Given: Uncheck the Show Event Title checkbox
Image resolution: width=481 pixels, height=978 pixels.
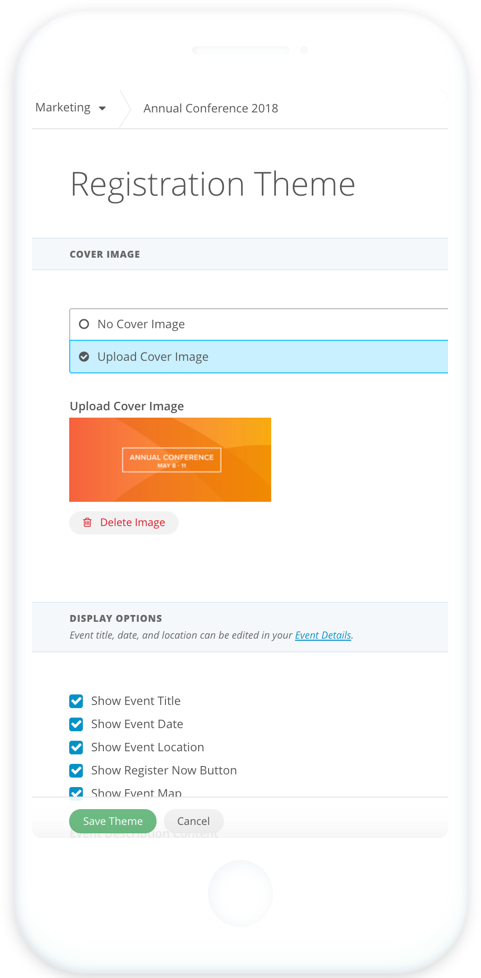Looking at the screenshot, I should coord(76,701).
